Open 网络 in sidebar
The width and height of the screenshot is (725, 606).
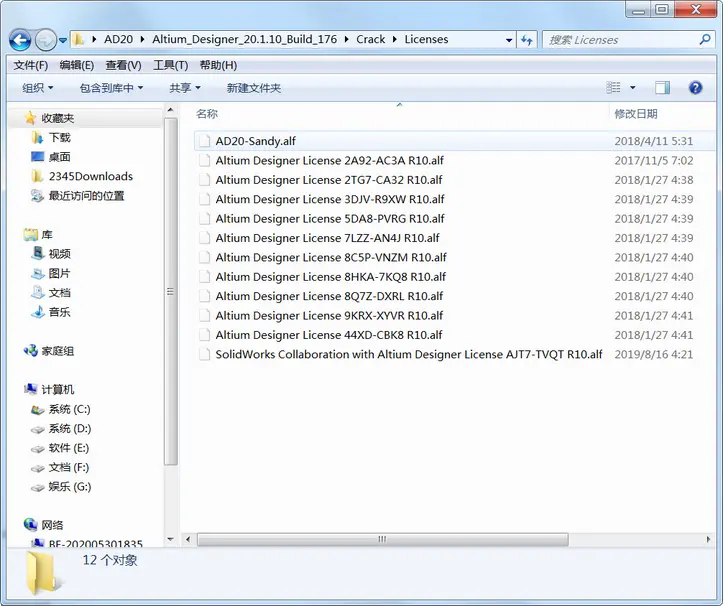[x=52, y=525]
